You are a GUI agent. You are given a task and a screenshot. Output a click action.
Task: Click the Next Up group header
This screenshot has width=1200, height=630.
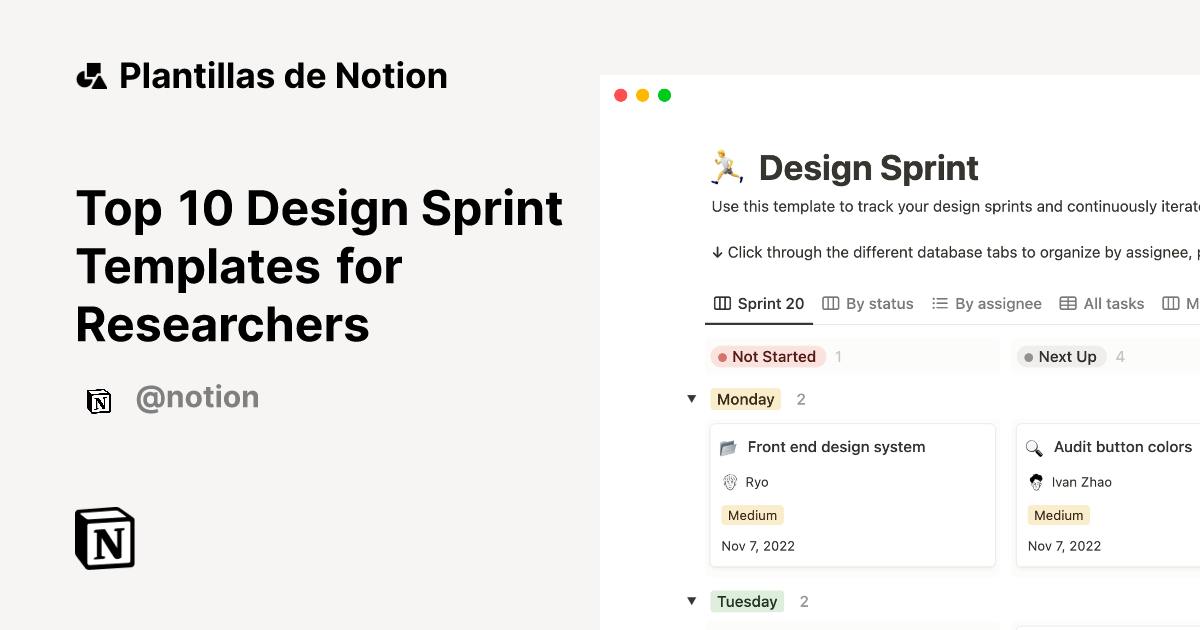click(1061, 356)
